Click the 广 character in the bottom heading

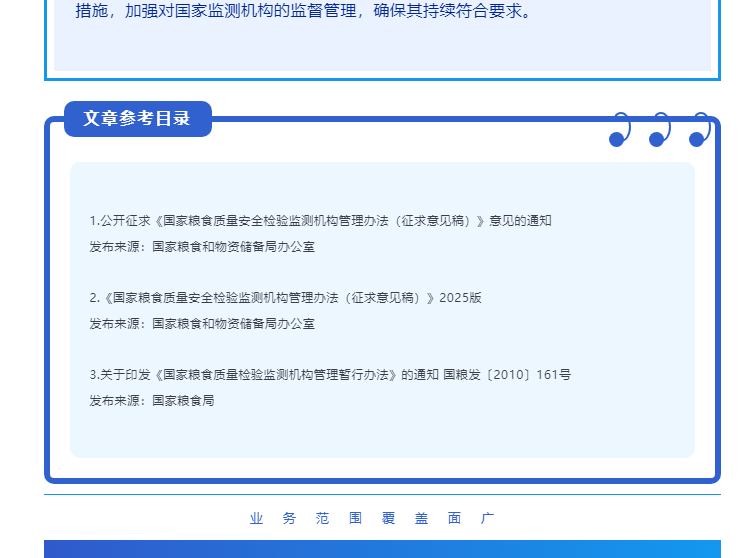pos(487,518)
